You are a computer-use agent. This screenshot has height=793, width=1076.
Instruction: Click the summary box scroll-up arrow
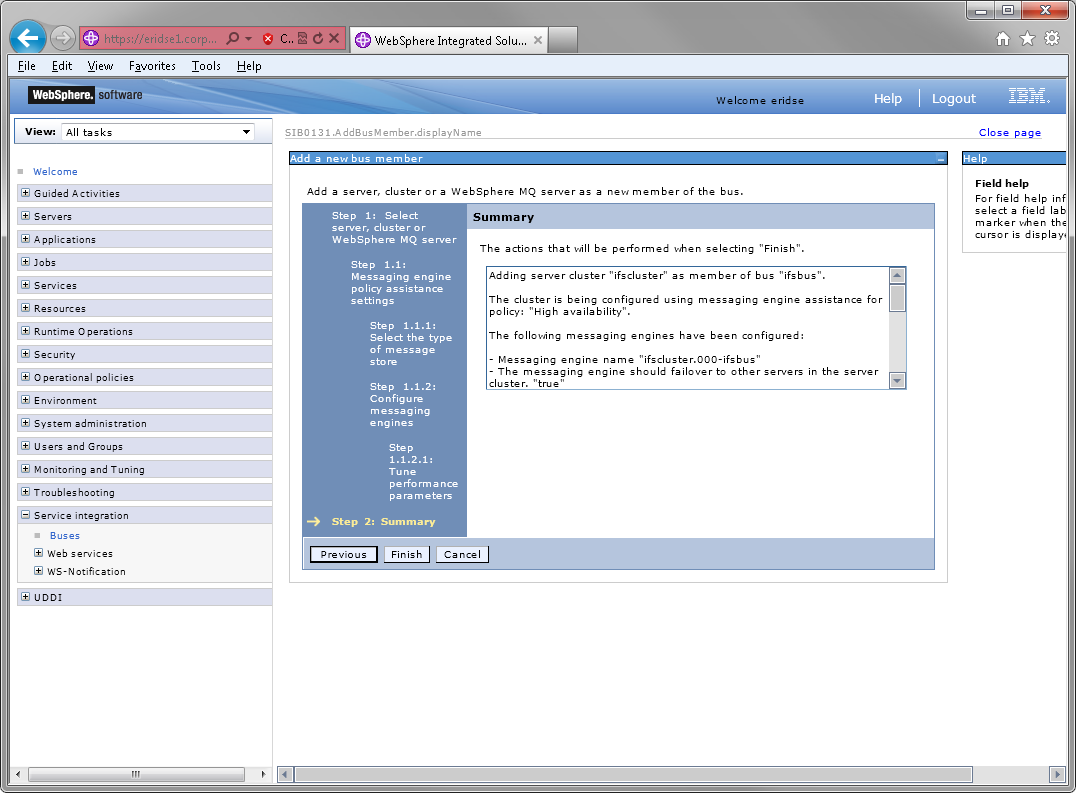[x=897, y=276]
